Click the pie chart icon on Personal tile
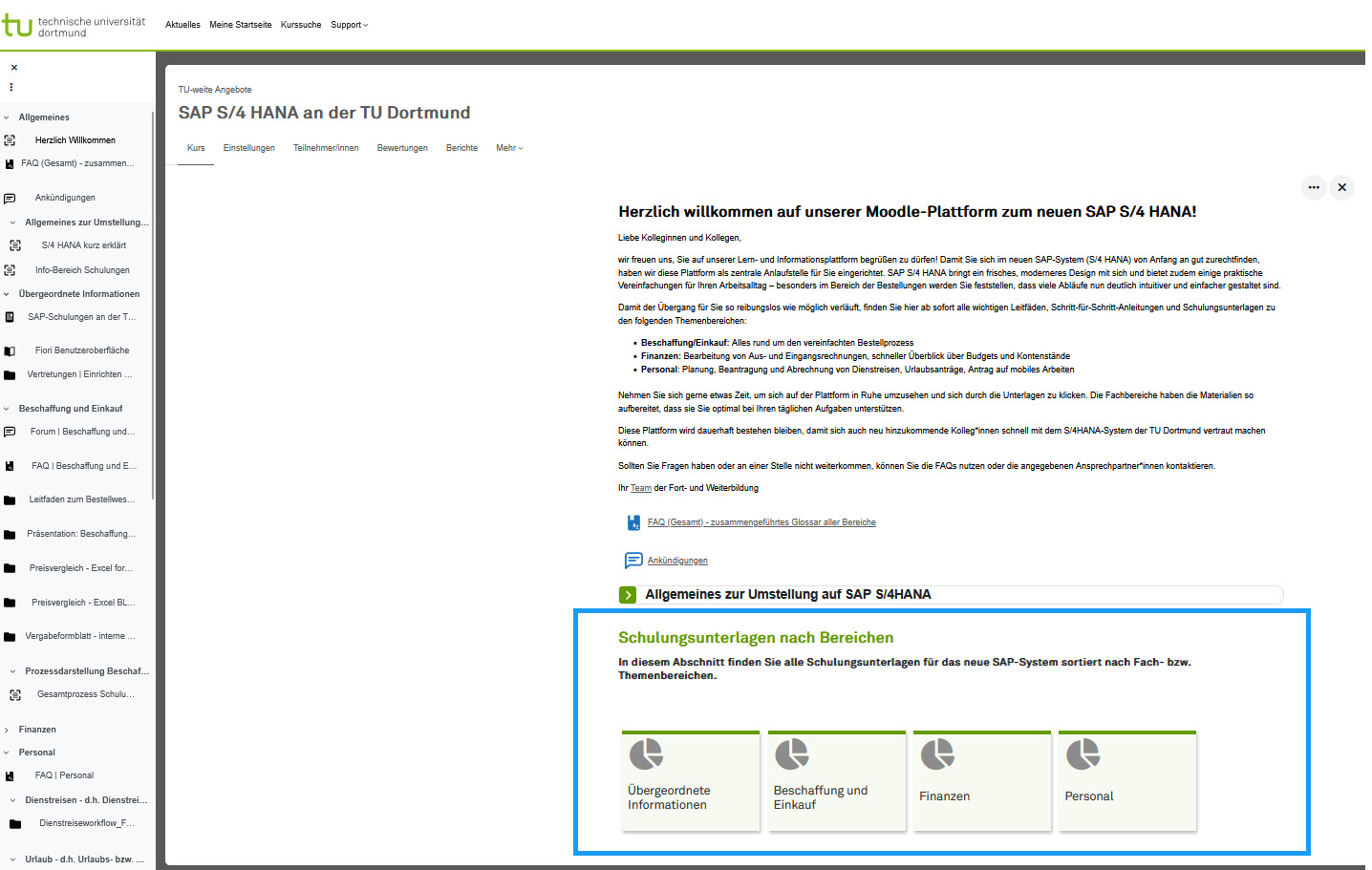 [1083, 754]
